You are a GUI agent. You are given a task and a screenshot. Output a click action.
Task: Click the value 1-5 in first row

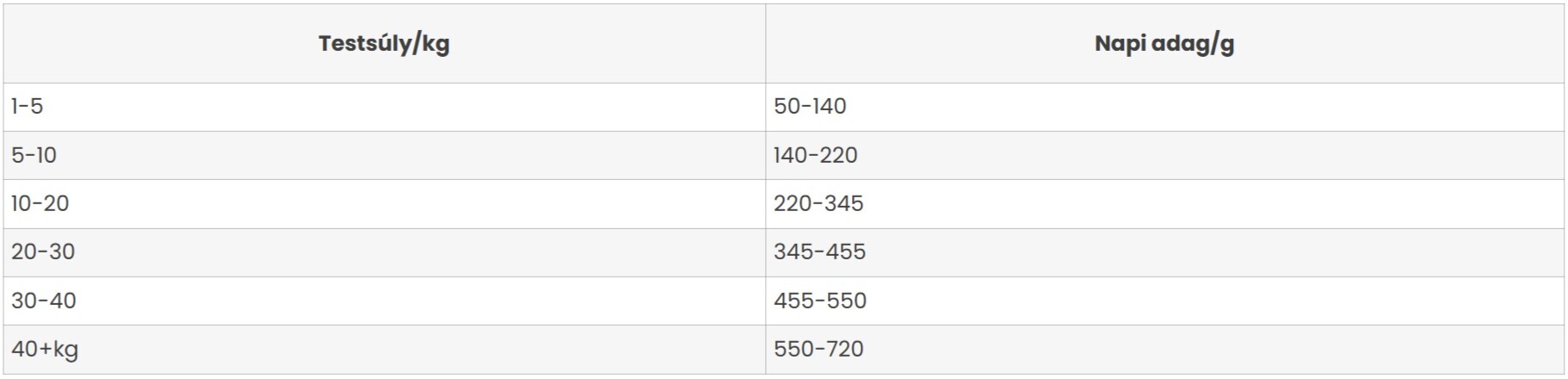point(27,107)
